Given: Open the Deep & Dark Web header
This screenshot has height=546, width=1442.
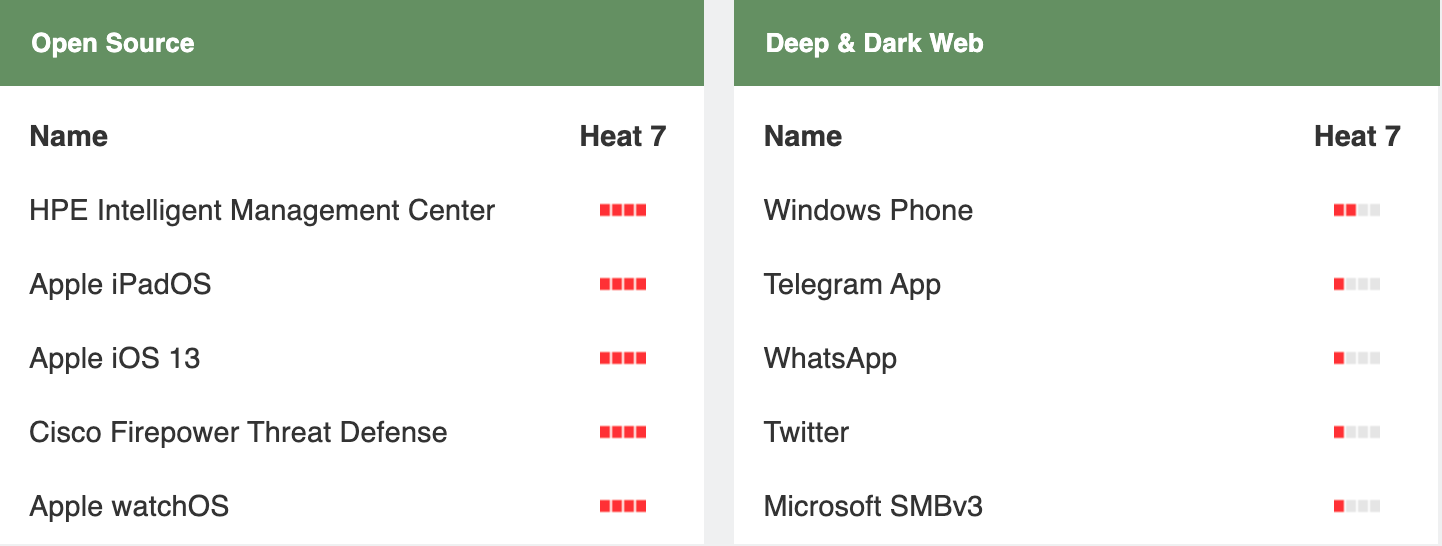Looking at the screenshot, I should coord(1088,43).
